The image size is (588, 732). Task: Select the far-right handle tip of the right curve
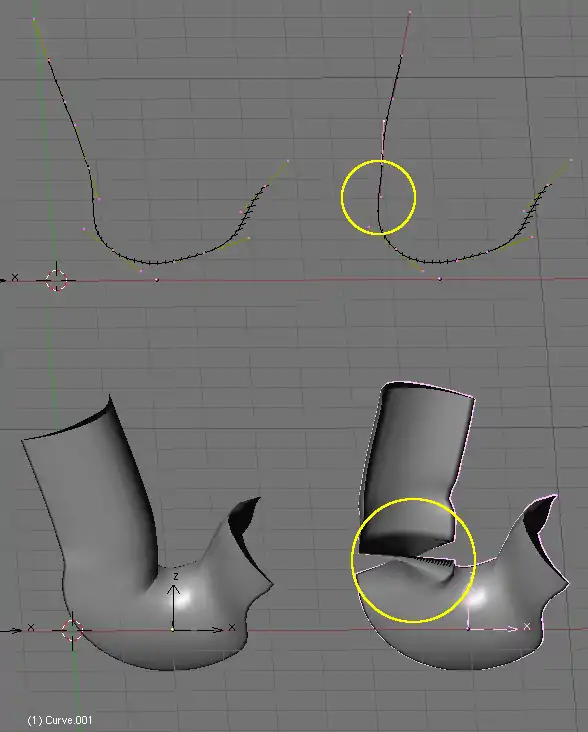click(571, 160)
